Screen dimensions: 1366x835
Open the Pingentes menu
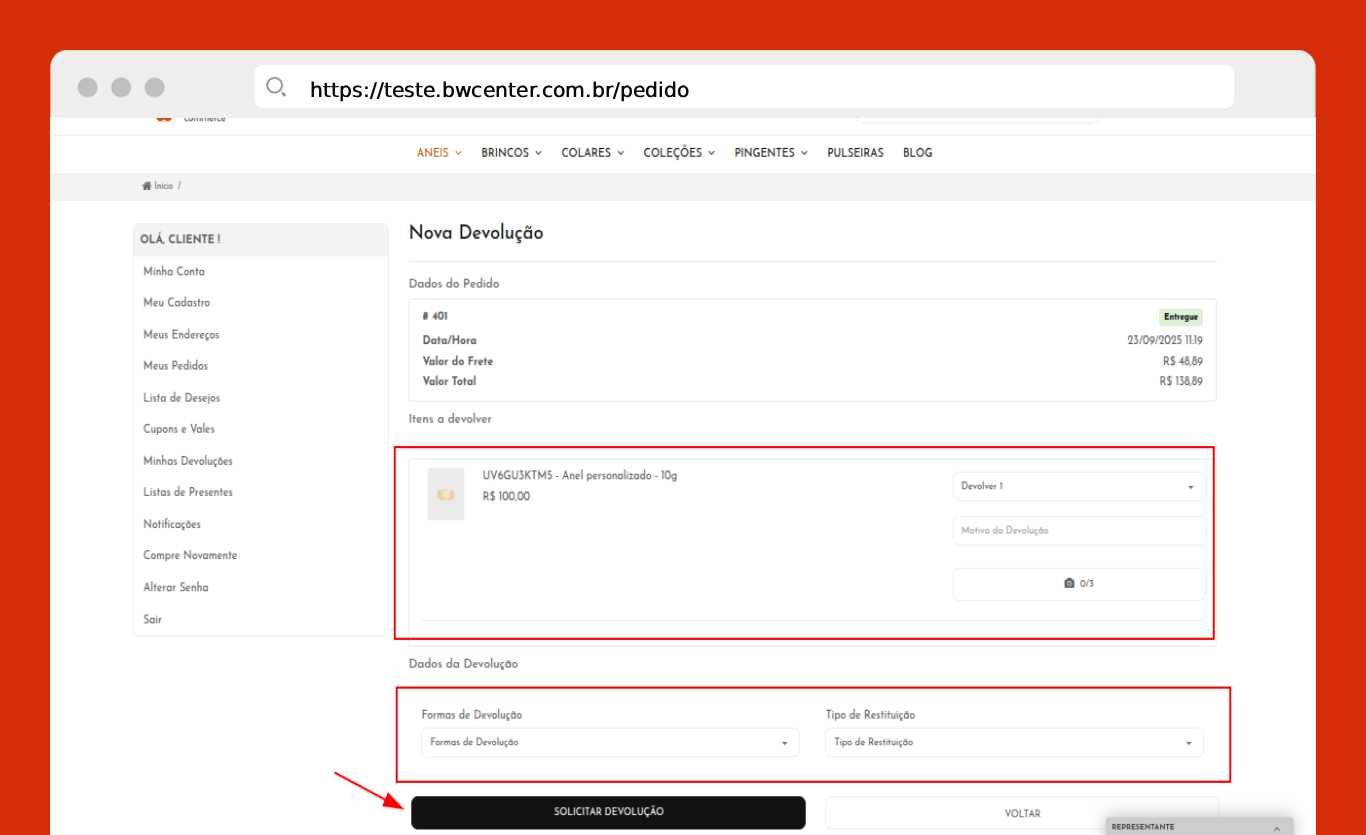pos(770,153)
